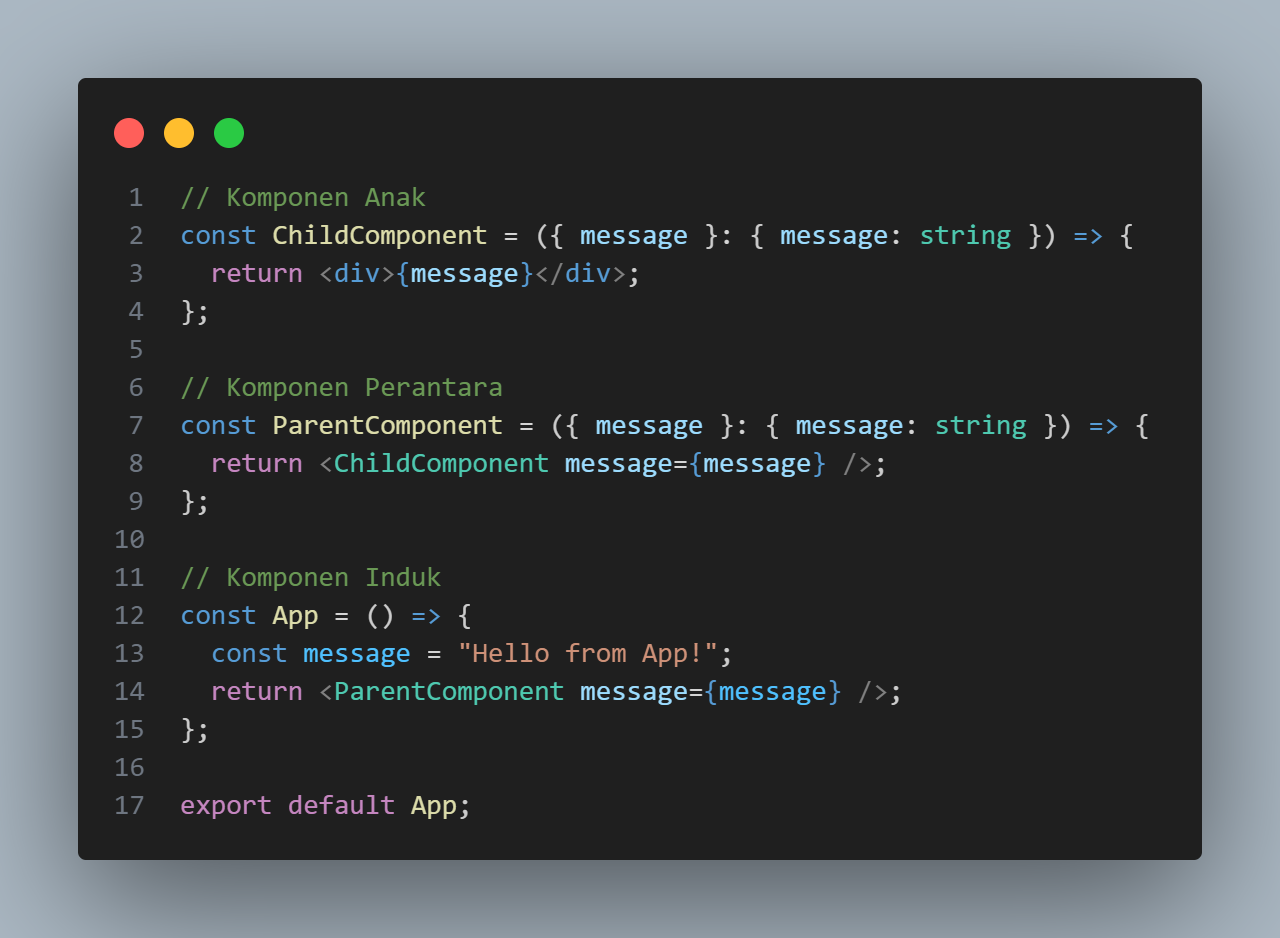Click the string type on line 2

pos(965,236)
